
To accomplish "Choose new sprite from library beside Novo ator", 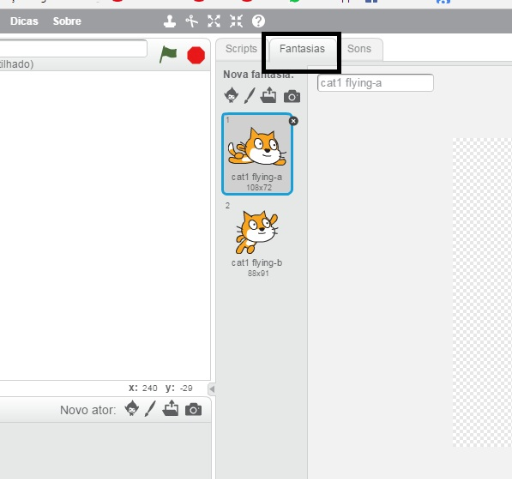I will point(132,408).
